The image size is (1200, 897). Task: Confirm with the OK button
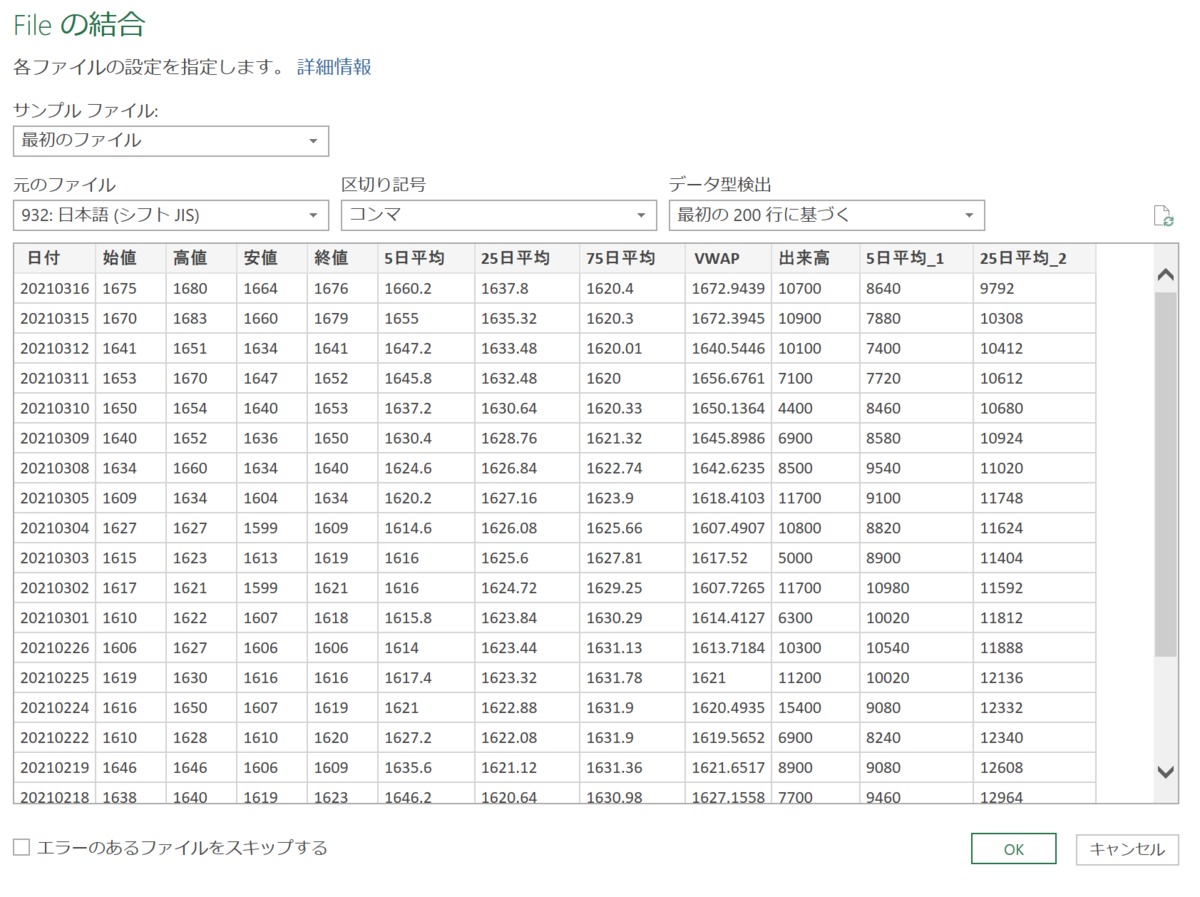(1014, 849)
